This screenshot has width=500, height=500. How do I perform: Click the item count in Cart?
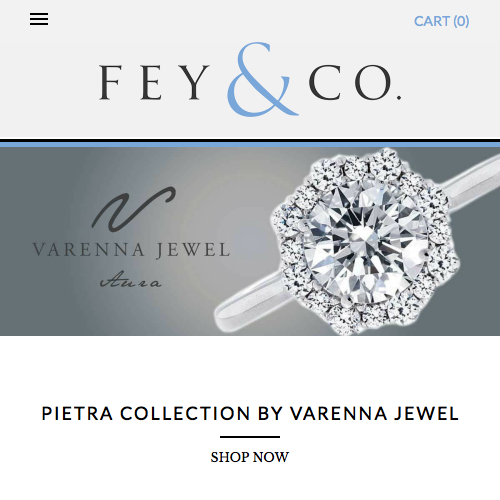click(461, 21)
